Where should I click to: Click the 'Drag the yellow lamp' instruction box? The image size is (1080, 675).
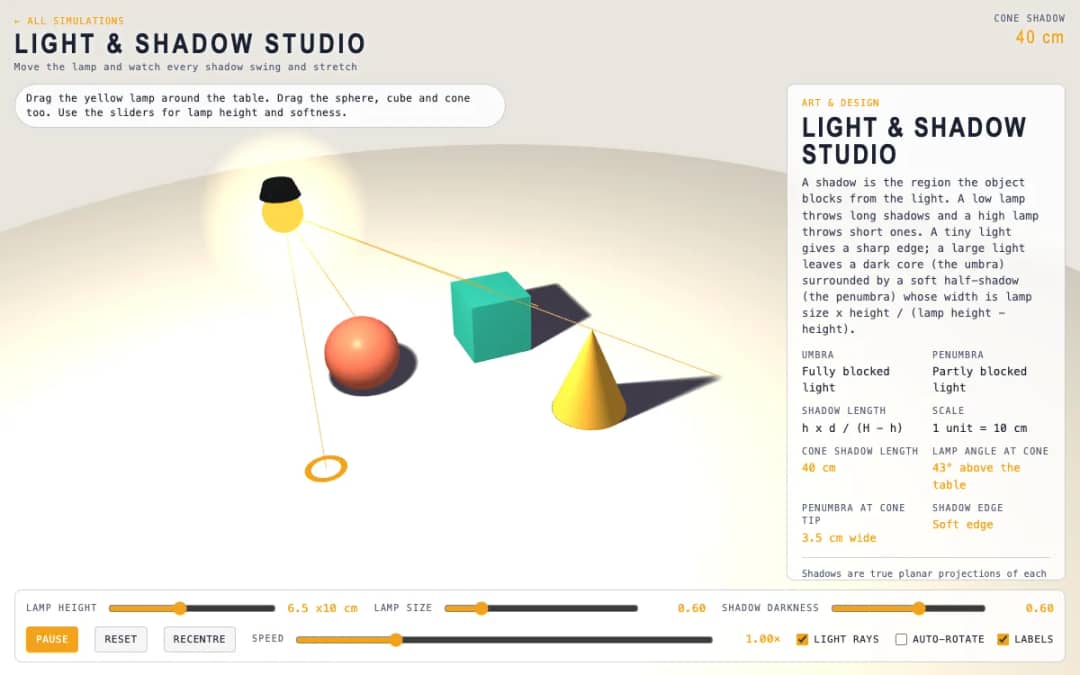(260, 105)
